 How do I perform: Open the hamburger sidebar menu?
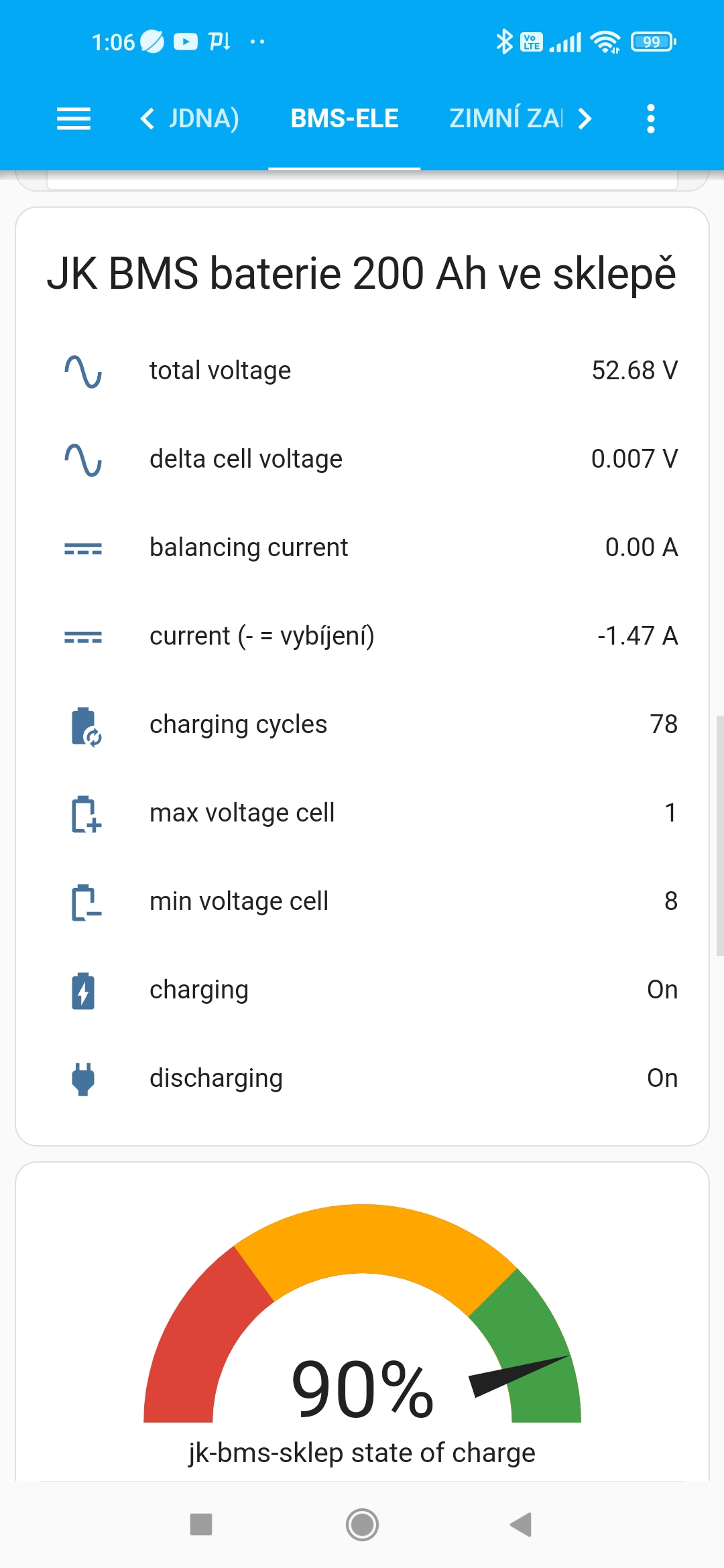coord(74,119)
